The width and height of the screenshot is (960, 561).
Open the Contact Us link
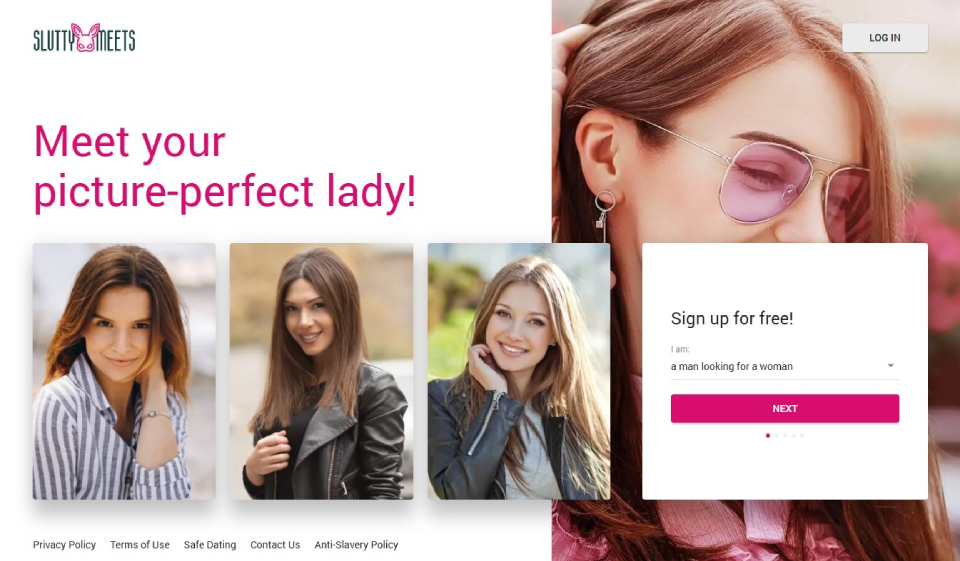(275, 544)
